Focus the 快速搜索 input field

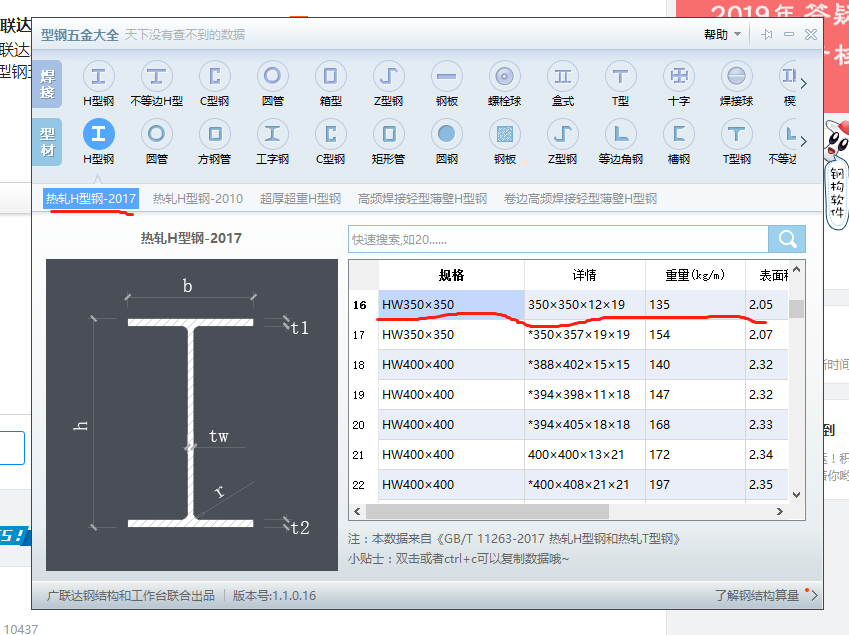point(558,239)
